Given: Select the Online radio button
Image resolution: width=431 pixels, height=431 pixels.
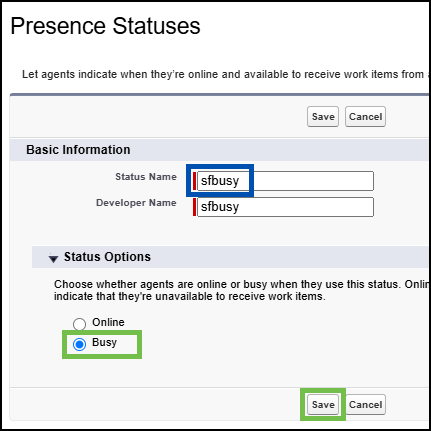Looking at the screenshot, I should (79, 324).
